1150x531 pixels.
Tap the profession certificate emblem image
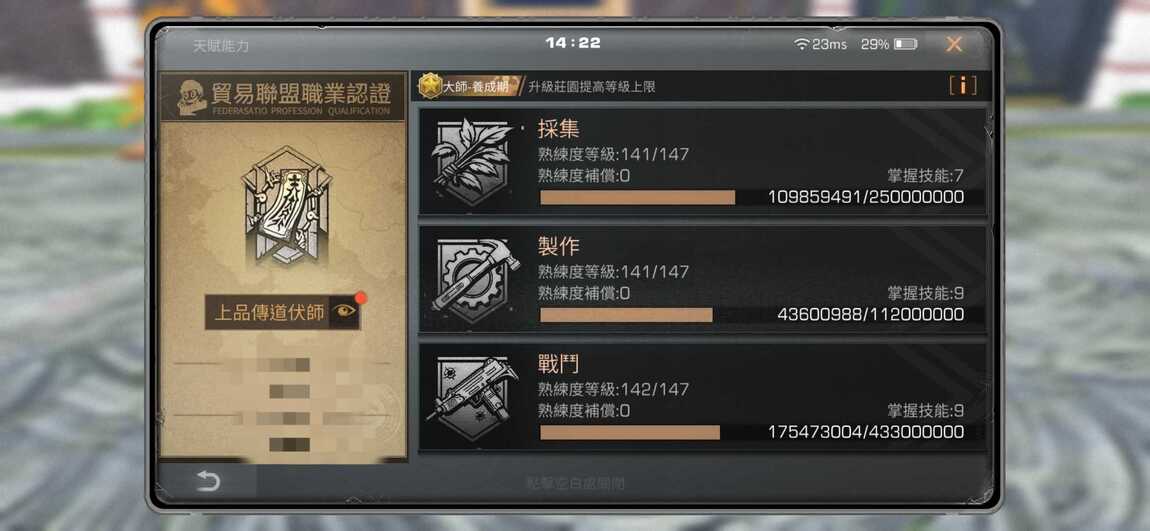pos(282,205)
